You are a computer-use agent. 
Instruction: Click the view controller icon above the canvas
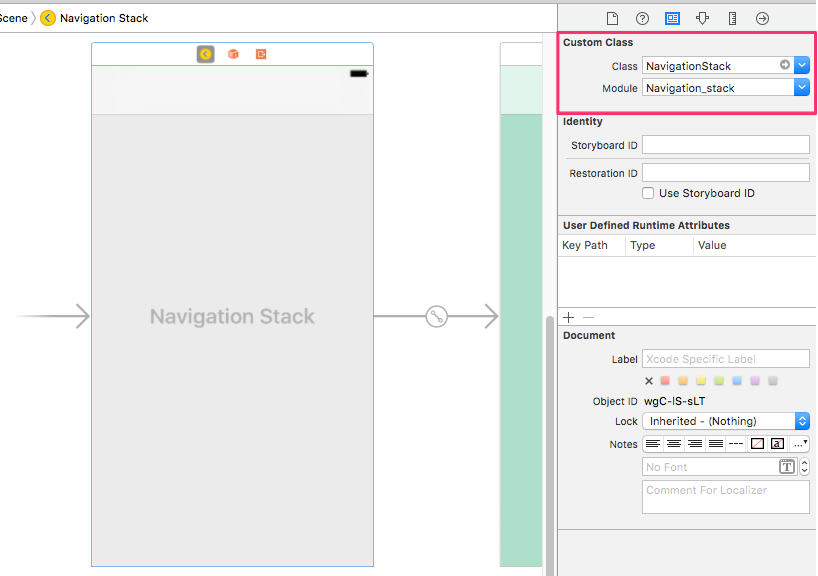(205, 54)
